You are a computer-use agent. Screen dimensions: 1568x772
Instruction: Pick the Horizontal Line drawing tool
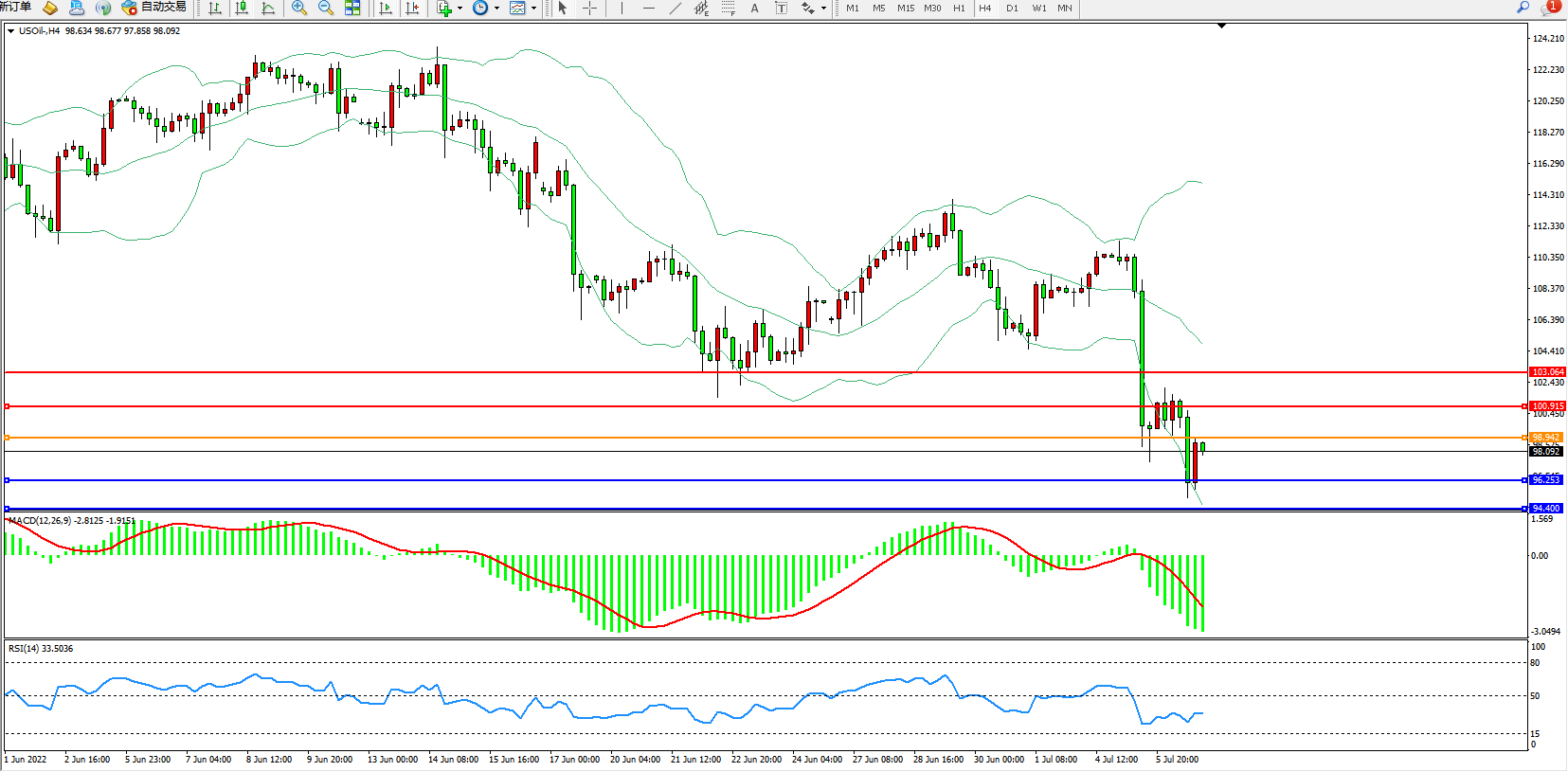(649, 9)
